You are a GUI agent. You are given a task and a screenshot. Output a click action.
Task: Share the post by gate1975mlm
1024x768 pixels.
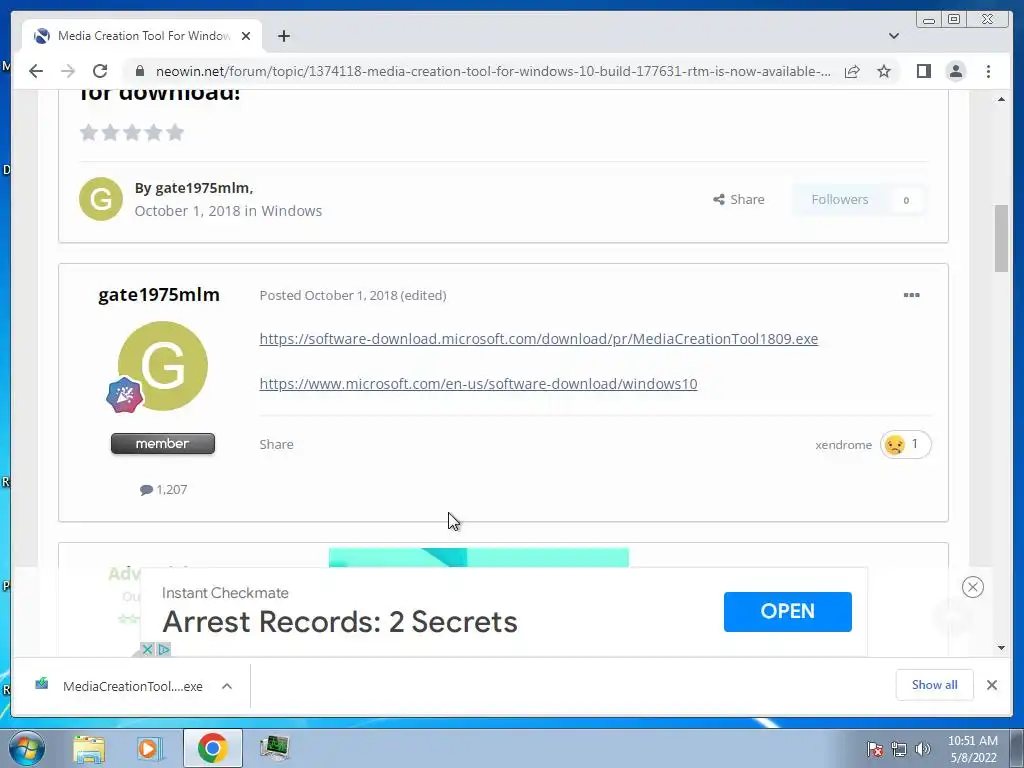point(276,445)
